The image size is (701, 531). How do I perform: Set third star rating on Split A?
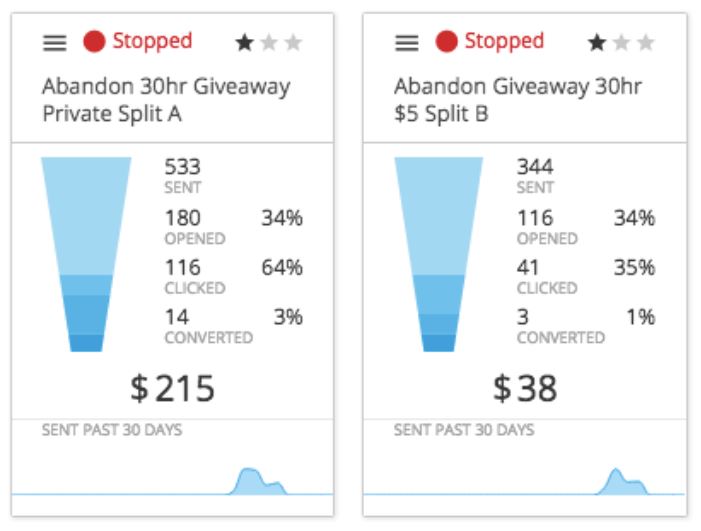click(x=293, y=43)
